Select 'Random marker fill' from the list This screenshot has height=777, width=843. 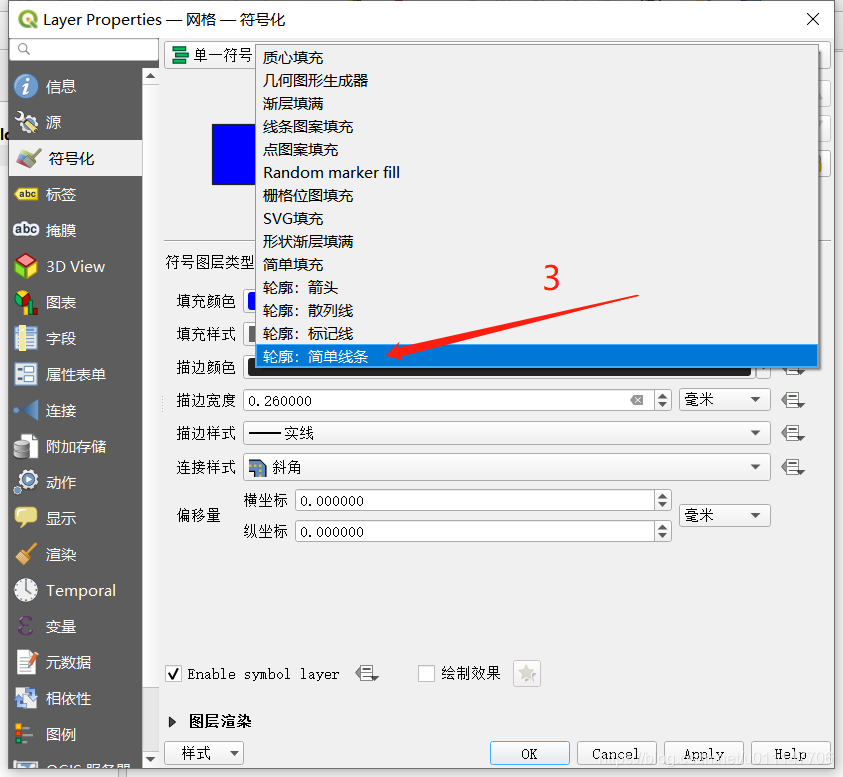(331, 172)
